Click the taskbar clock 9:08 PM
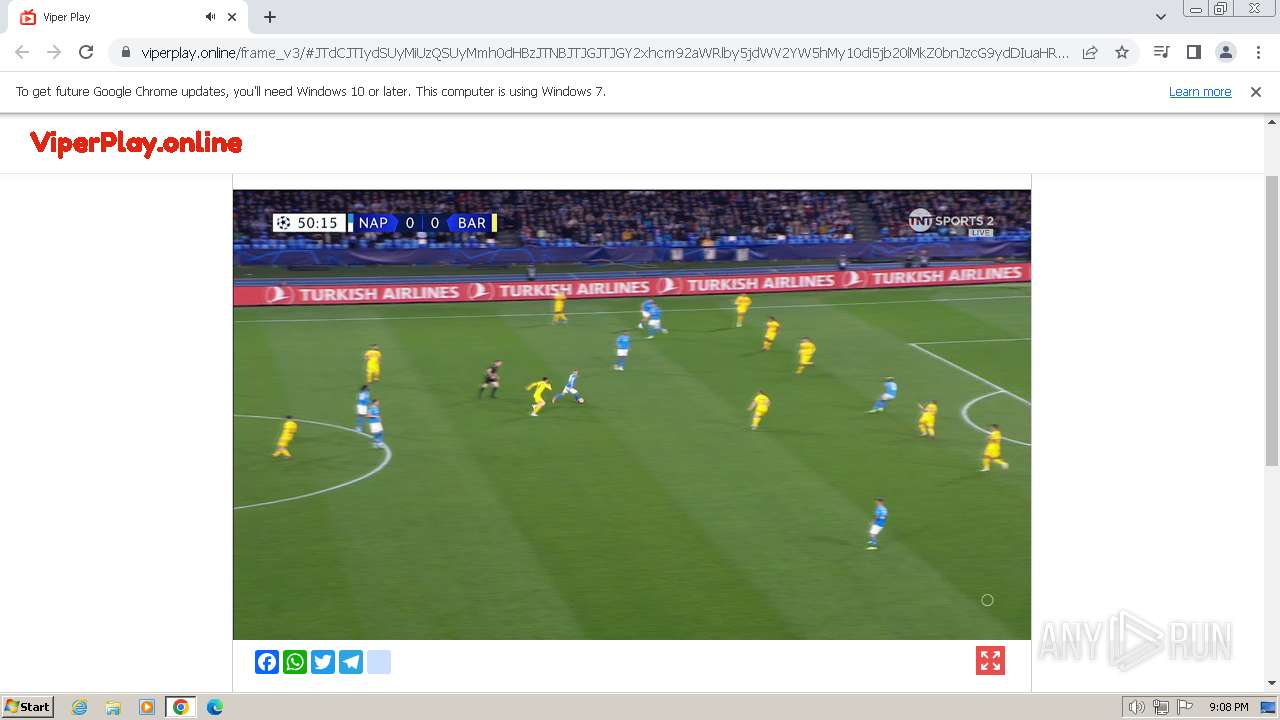Image resolution: width=1280 pixels, height=720 pixels. pos(1228,707)
